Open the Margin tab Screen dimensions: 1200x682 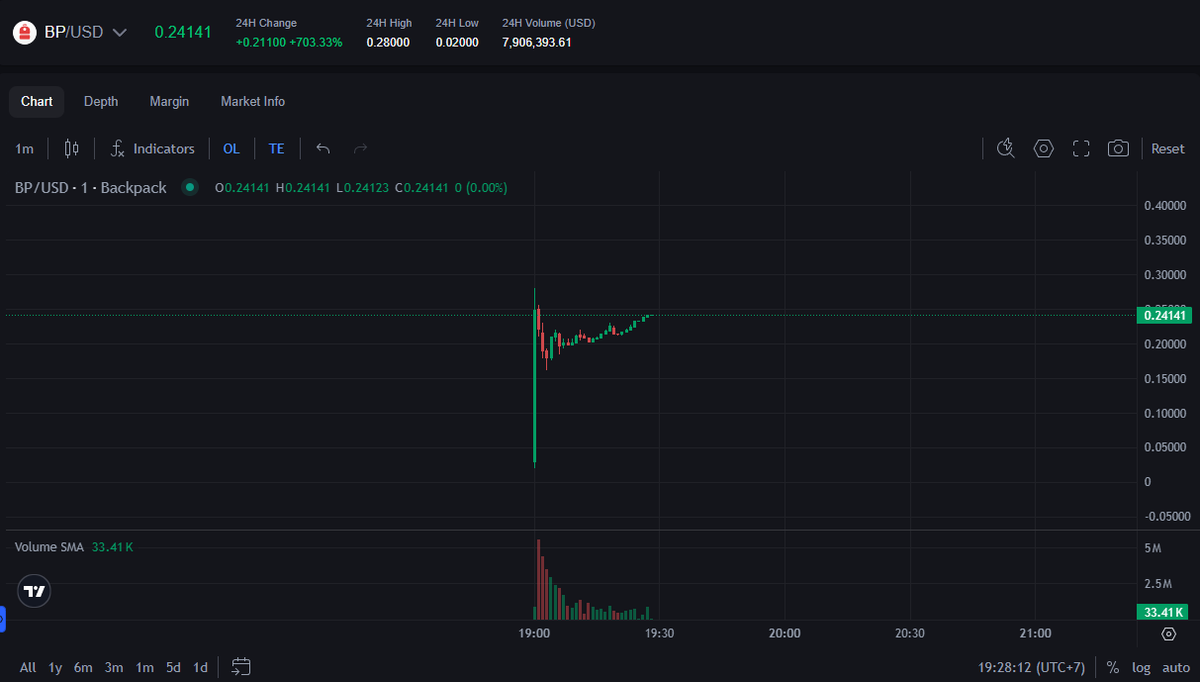pyautogui.click(x=169, y=101)
